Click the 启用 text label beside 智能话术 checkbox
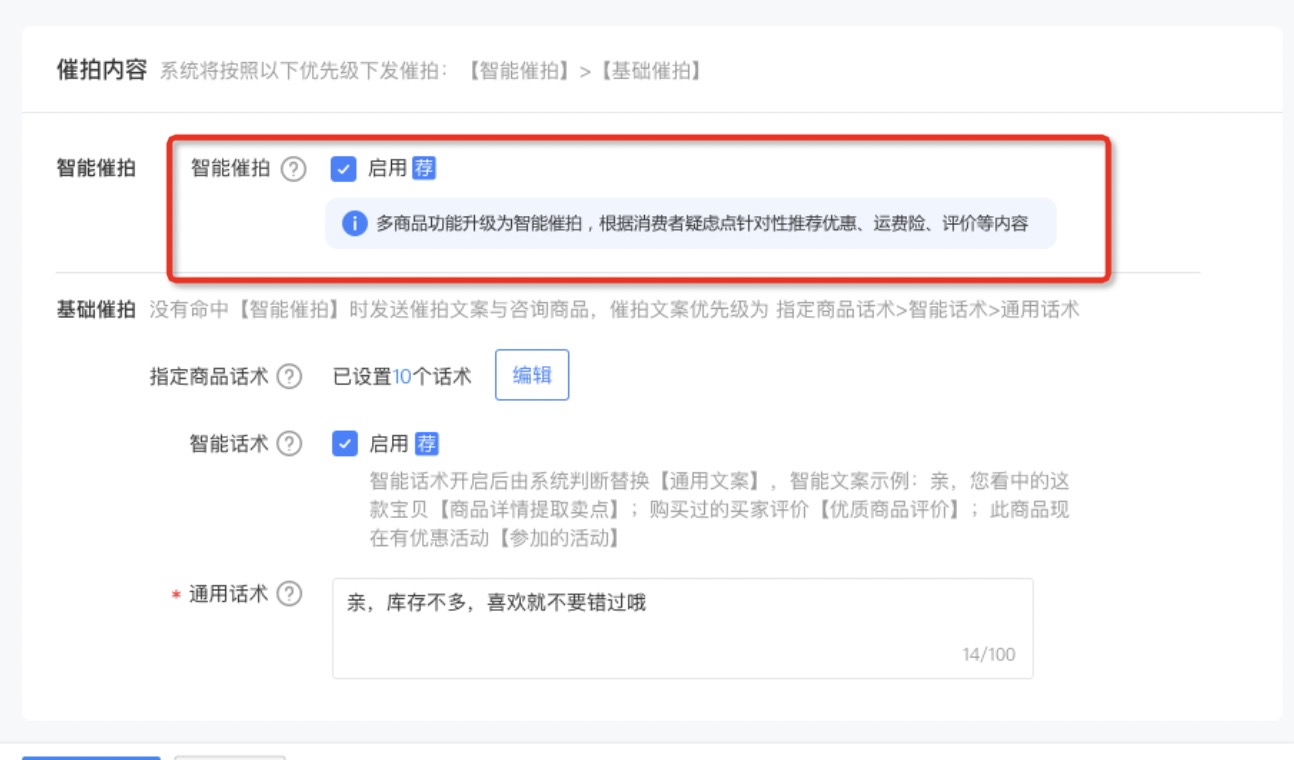Viewport: 1294px width, 760px height. [x=388, y=443]
